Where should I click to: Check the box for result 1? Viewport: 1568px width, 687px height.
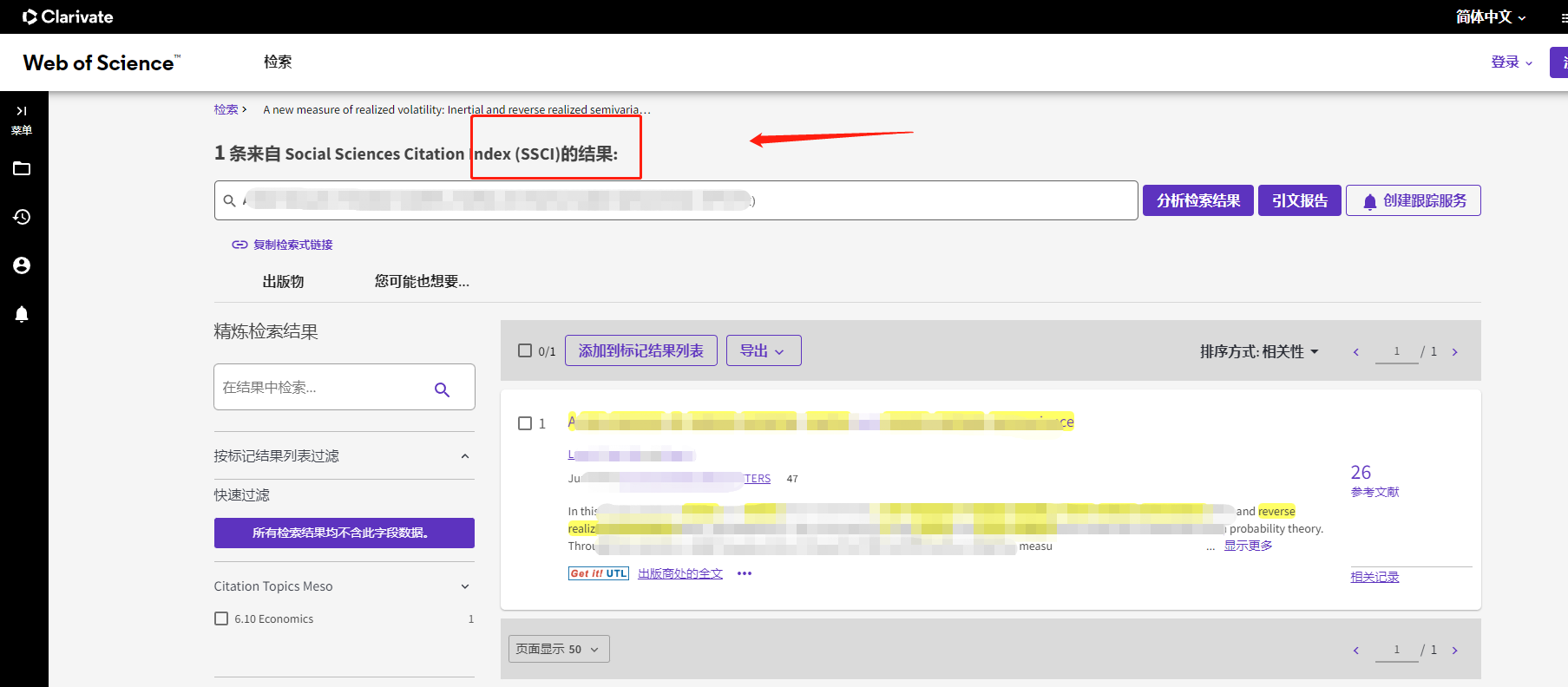[525, 423]
